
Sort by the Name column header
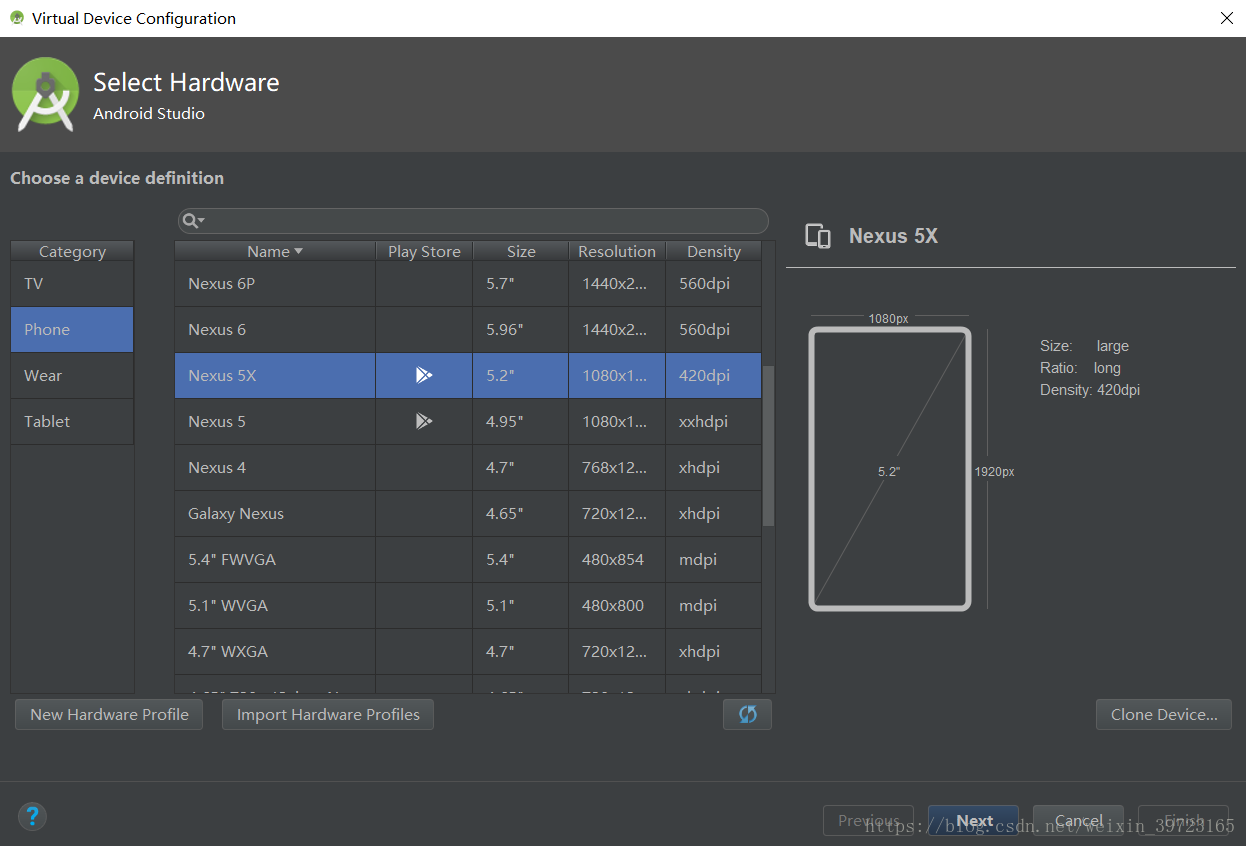click(x=275, y=251)
